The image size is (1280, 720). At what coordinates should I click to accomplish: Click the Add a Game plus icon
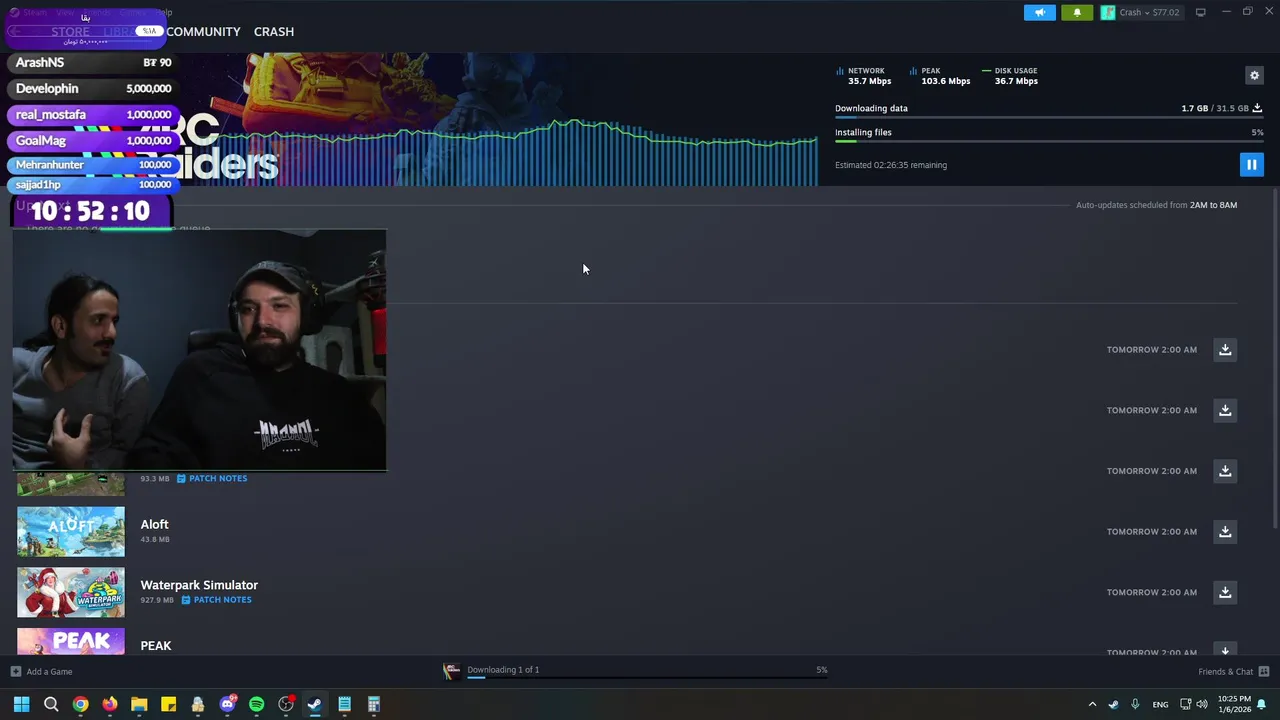pyautogui.click(x=15, y=672)
